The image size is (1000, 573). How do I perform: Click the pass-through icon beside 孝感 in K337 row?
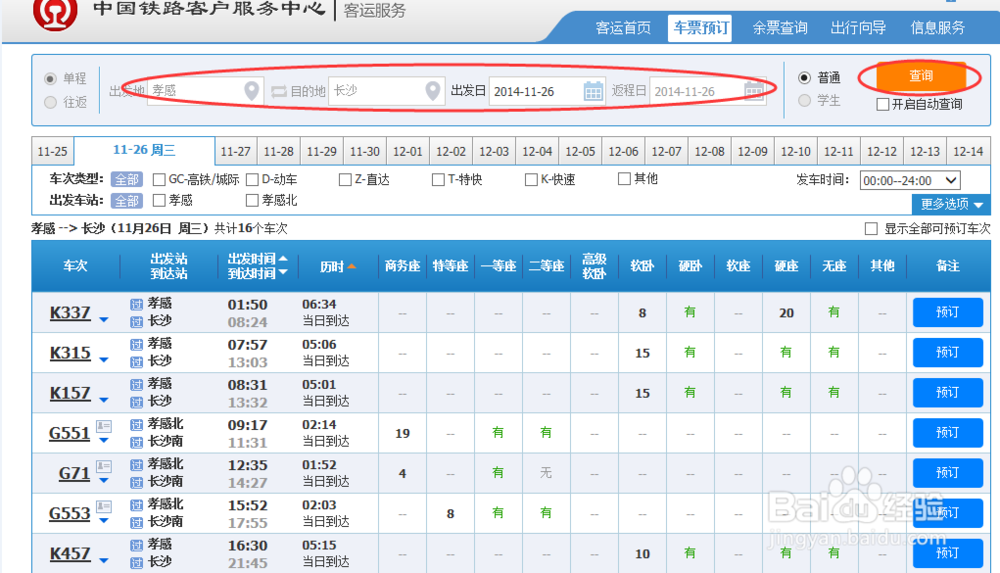[136, 304]
